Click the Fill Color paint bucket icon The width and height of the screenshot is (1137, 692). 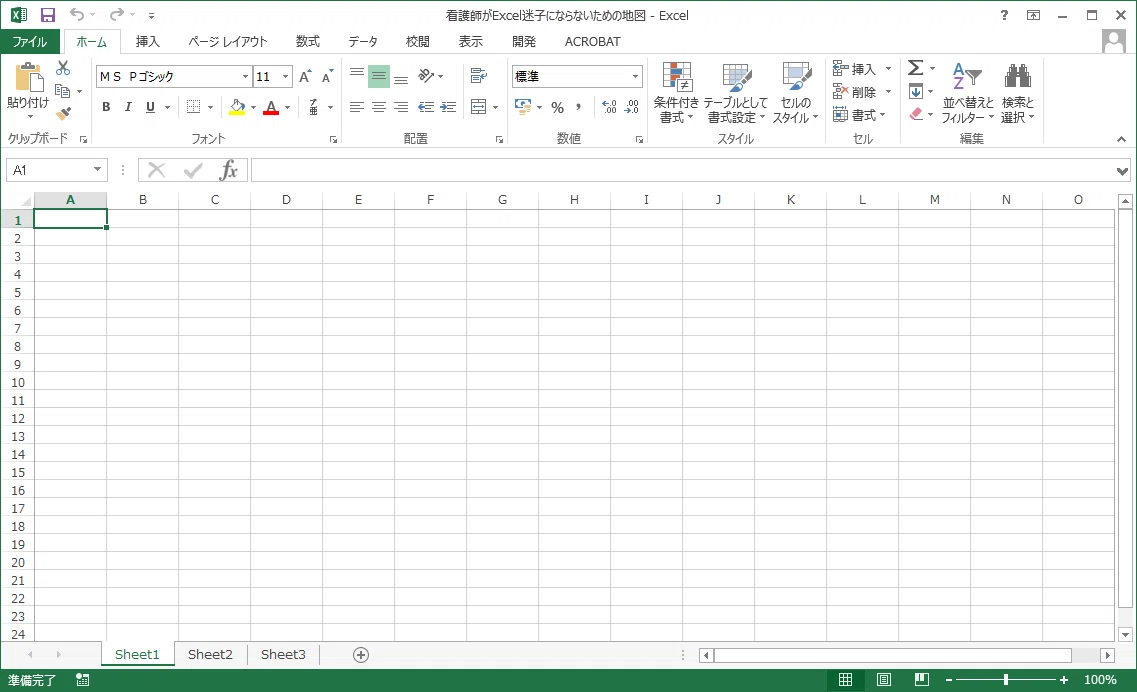tap(237, 107)
